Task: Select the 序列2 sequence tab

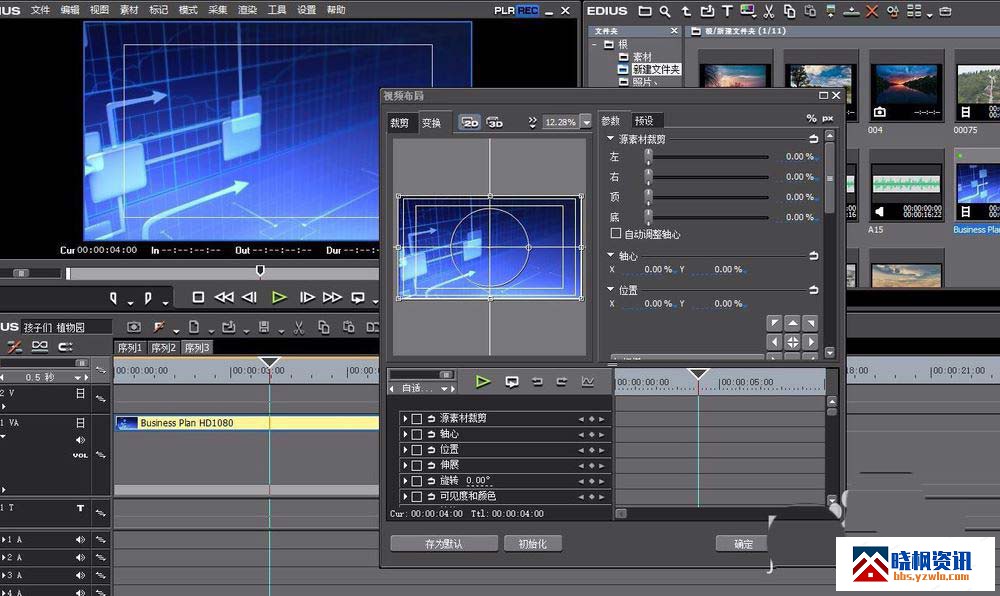Action: pos(163,347)
